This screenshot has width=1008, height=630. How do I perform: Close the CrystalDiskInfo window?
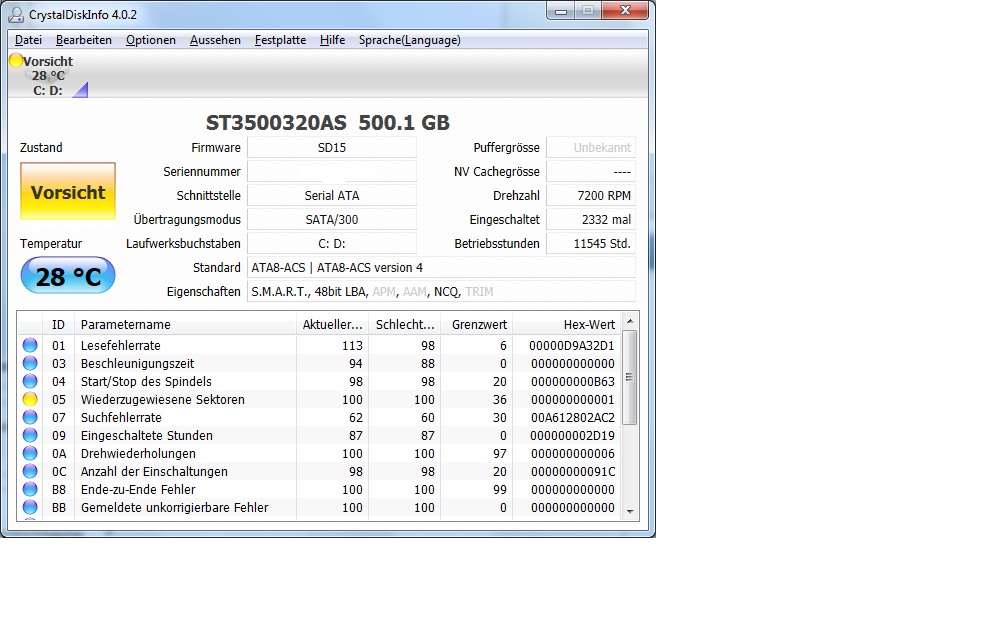point(625,11)
